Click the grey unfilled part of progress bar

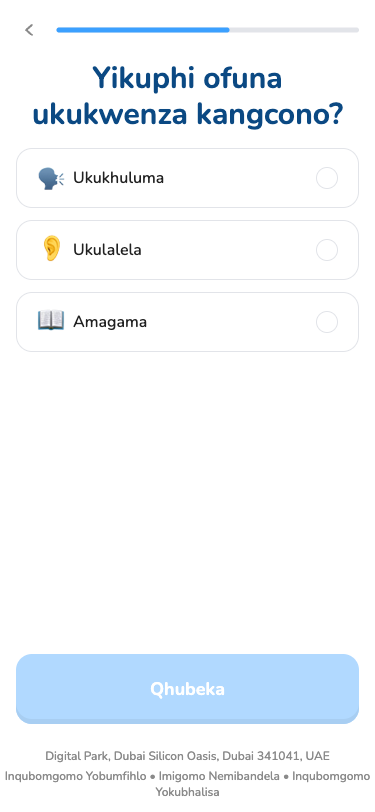coord(294,30)
